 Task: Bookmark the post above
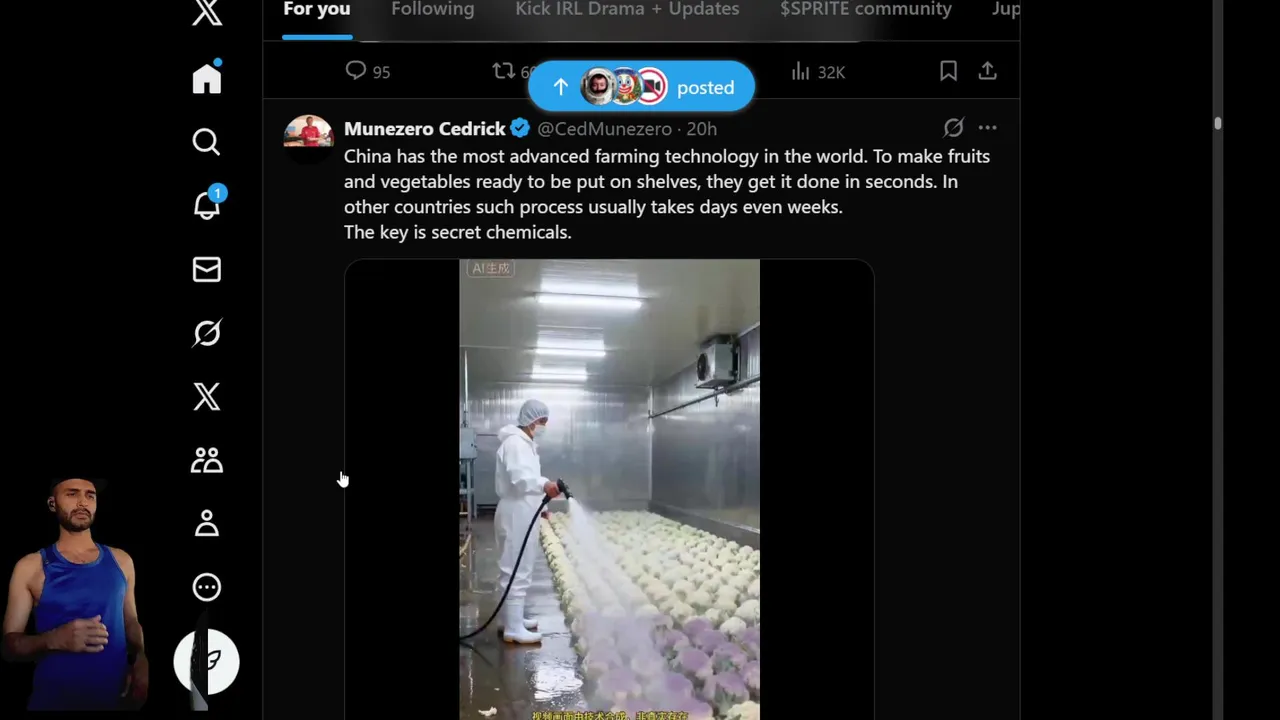(948, 71)
